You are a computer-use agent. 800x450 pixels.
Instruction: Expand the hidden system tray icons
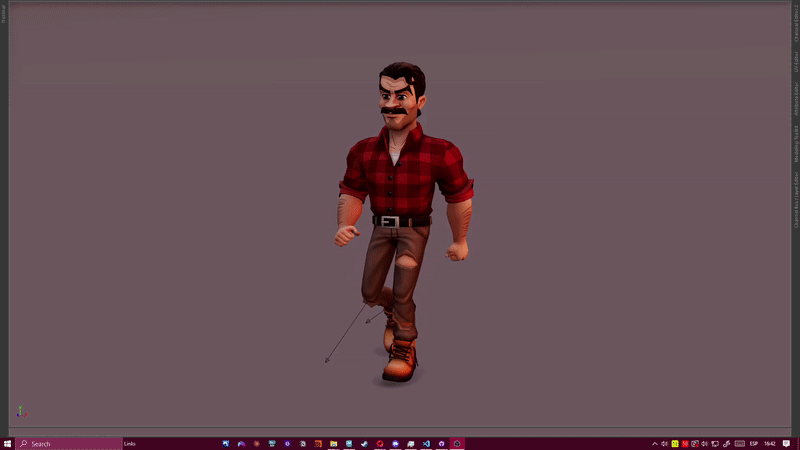[x=655, y=443]
